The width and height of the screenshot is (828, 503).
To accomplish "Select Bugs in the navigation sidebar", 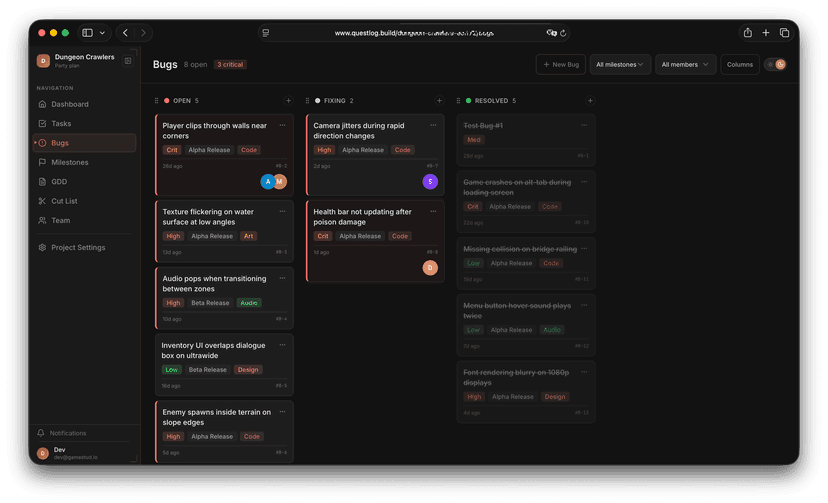I will coord(84,143).
